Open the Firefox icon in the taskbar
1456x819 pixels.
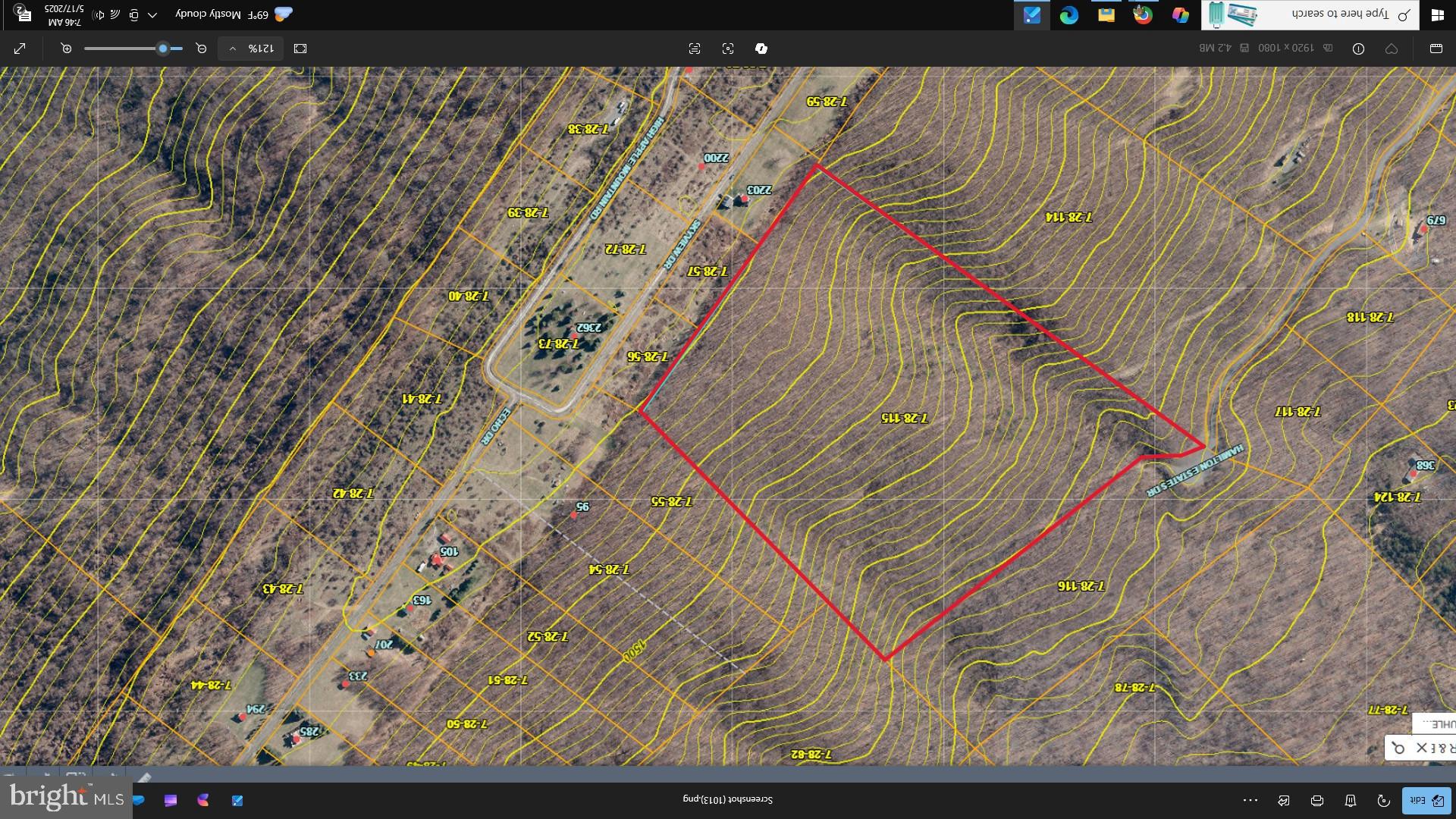tap(1143, 14)
